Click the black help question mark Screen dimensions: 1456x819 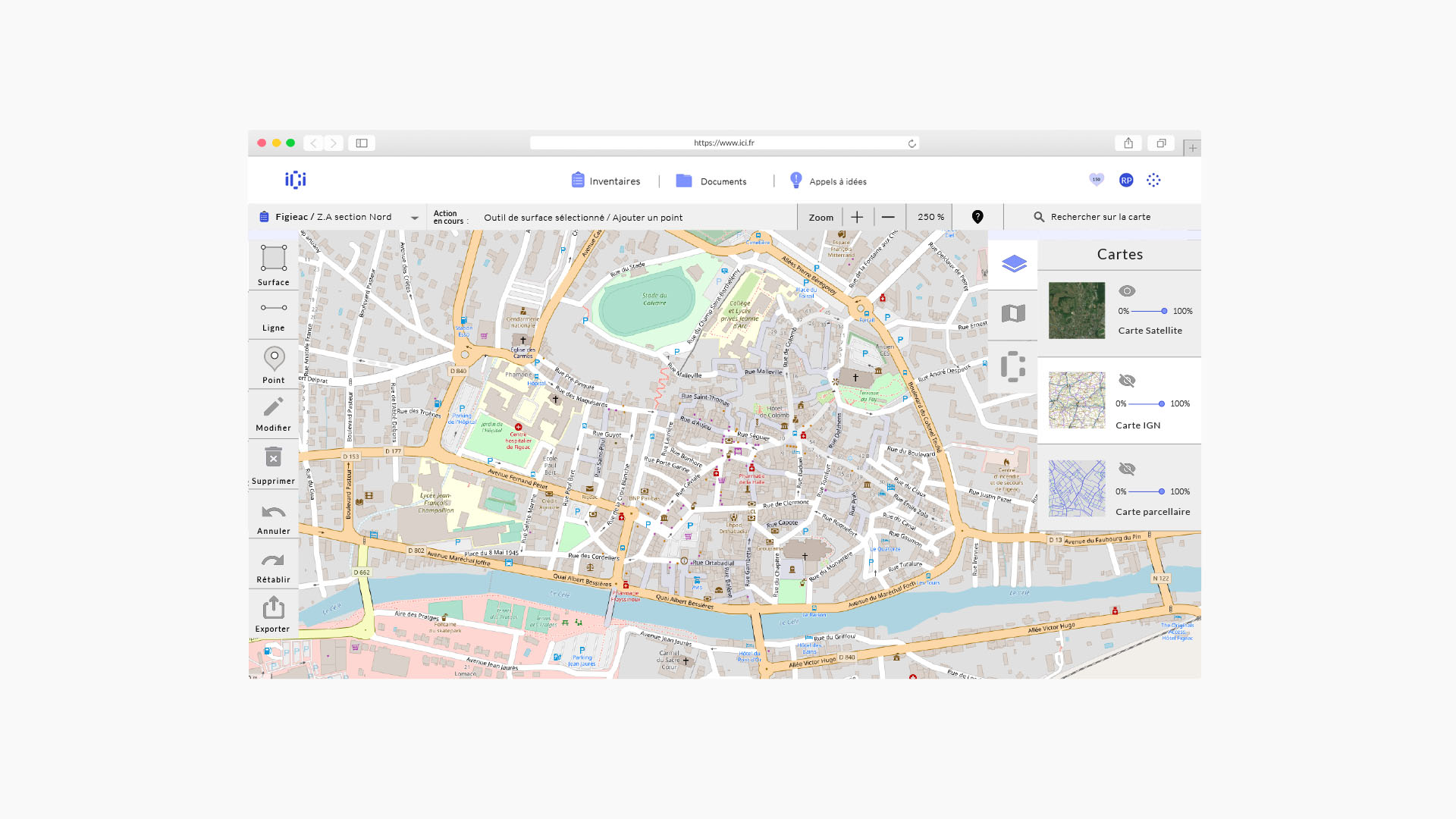pos(977,217)
